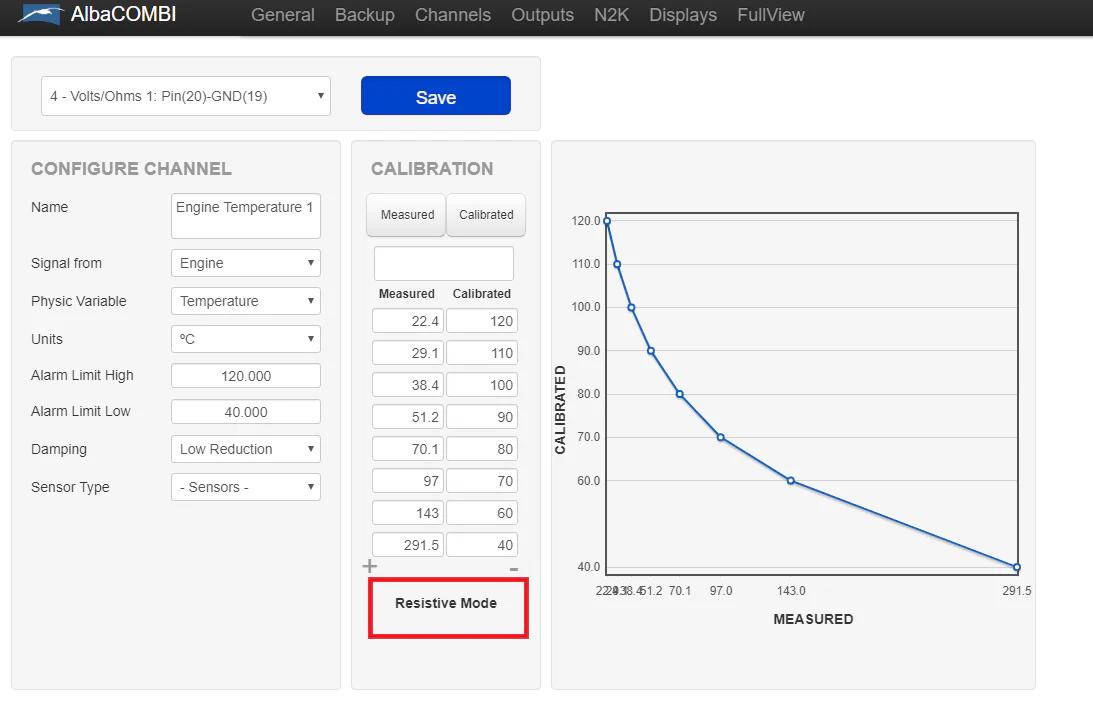1093x719 pixels.
Task: Click the Measured button under Calibration
Action: (x=406, y=215)
